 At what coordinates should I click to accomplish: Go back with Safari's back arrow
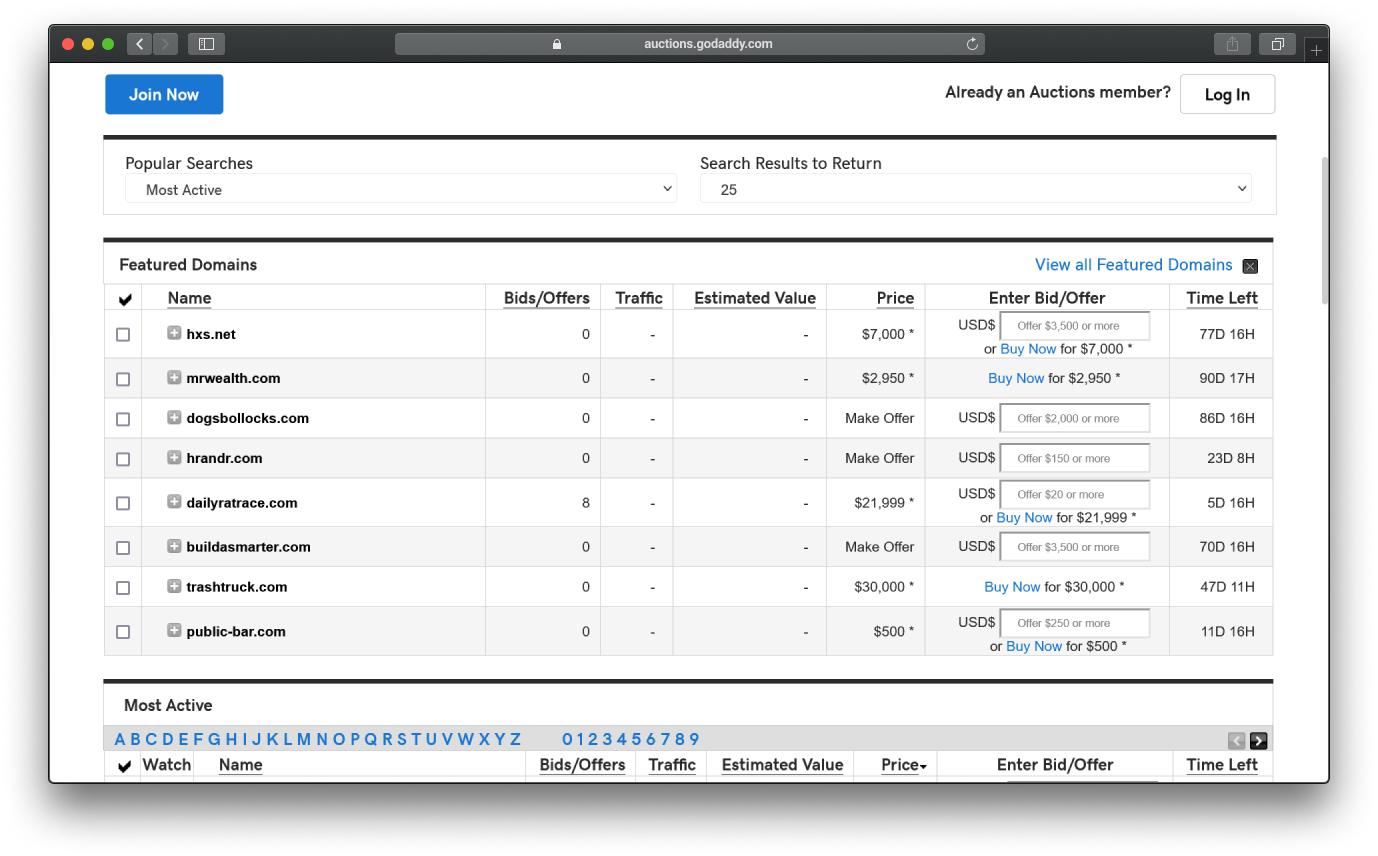pos(140,44)
